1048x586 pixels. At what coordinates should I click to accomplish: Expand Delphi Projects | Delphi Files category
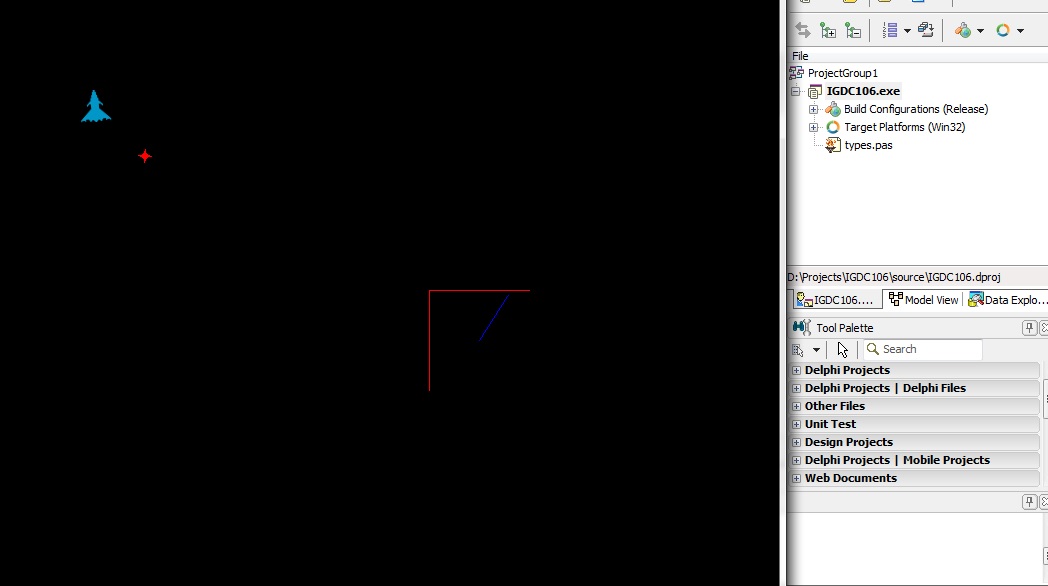point(796,388)
